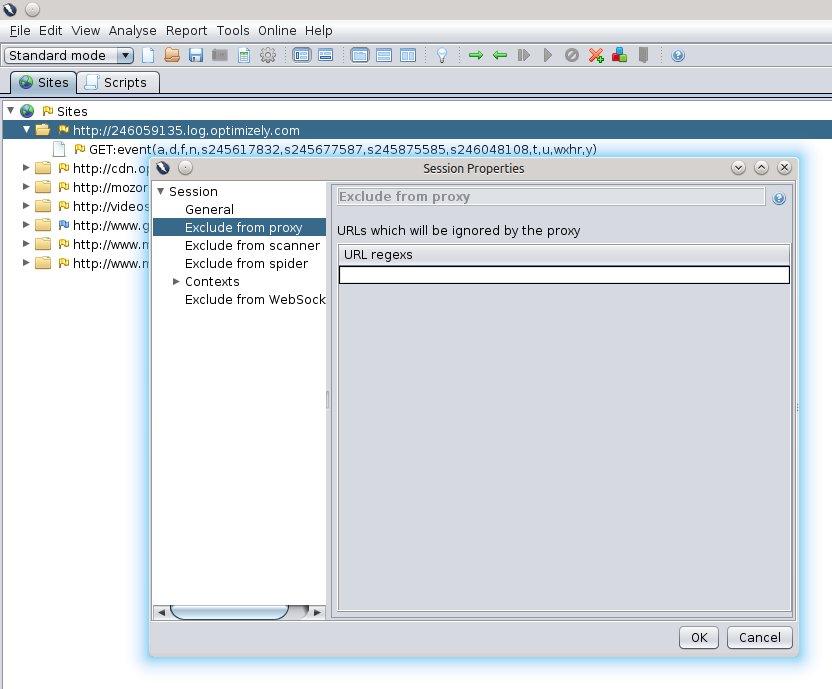Image resolution: width=832 pixels, height=689 pixels.
Task: Click the New Session toolbar icon
Action: point(148,56)
